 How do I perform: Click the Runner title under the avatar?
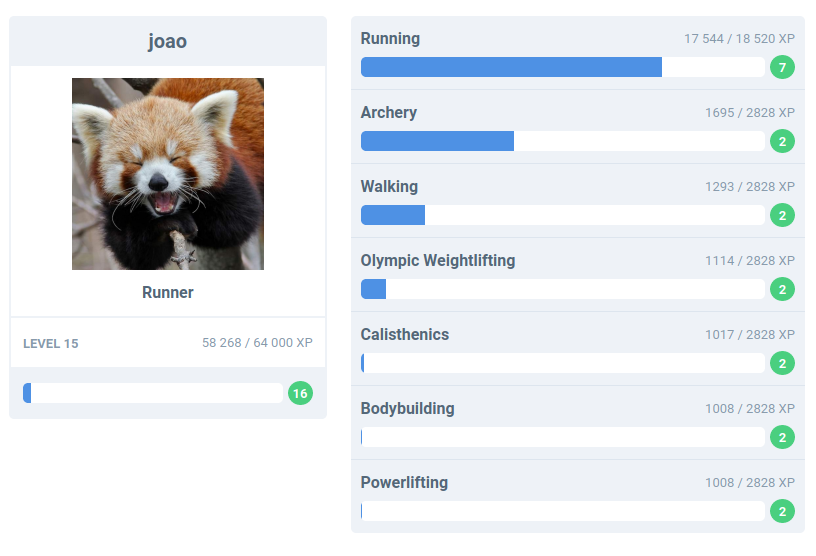click(168, 293)
